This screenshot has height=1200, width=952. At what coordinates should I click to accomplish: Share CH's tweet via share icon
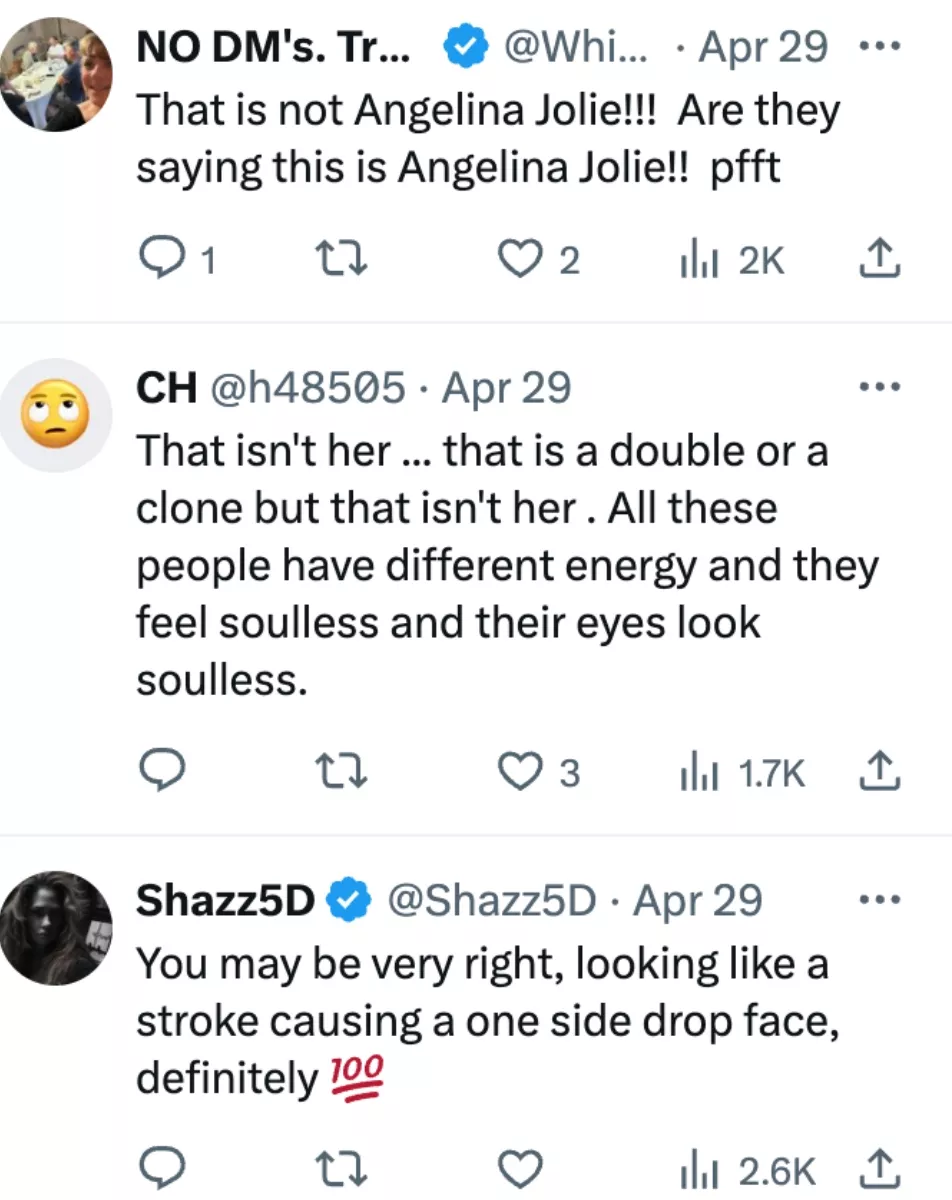(880, 772)
